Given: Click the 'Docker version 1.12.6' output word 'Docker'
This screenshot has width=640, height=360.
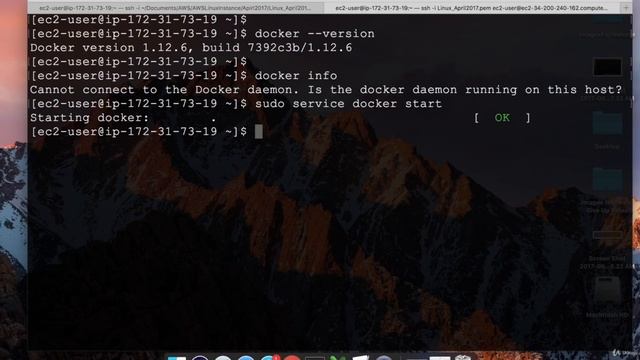Looking at the screenshot, I should point(52,48).
